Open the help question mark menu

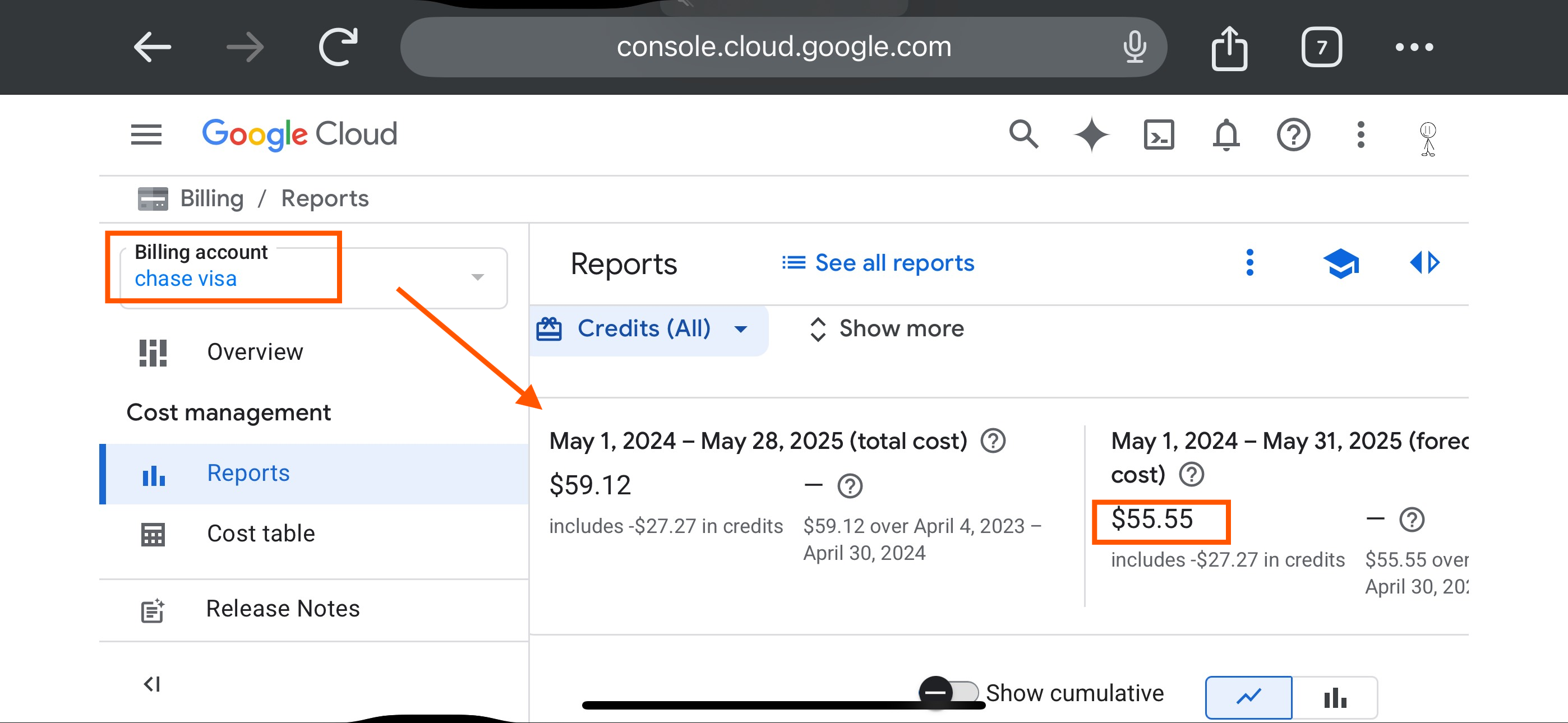point(1293,135)
